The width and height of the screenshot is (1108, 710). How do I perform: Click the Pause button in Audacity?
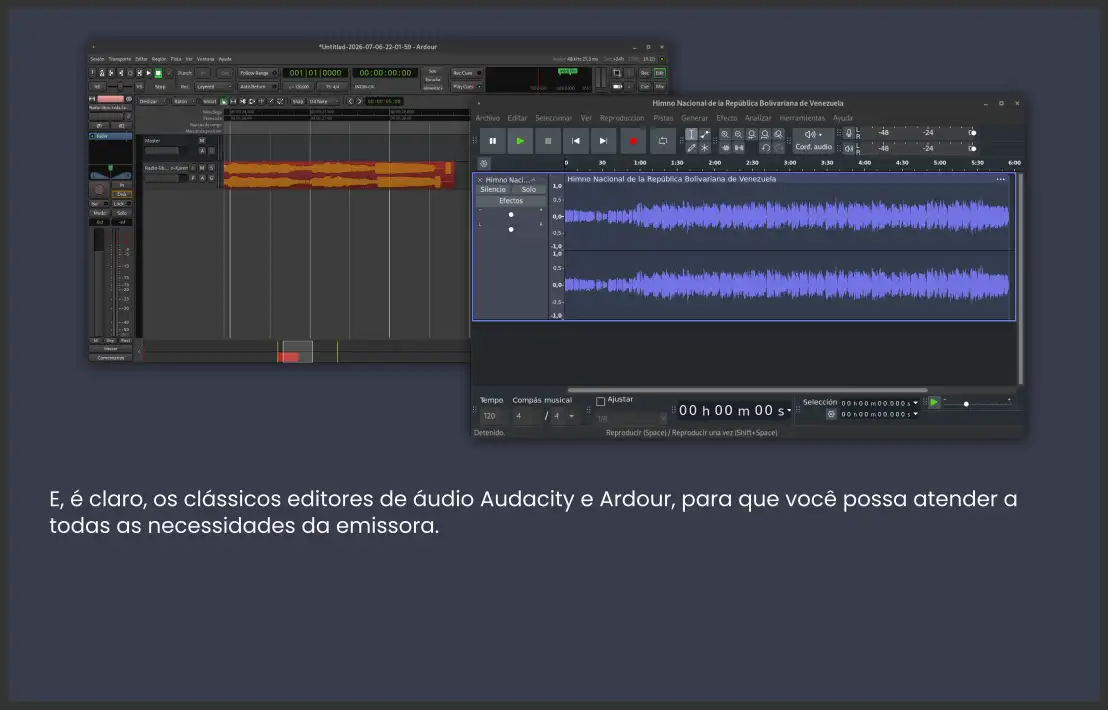tap(493, 141)
